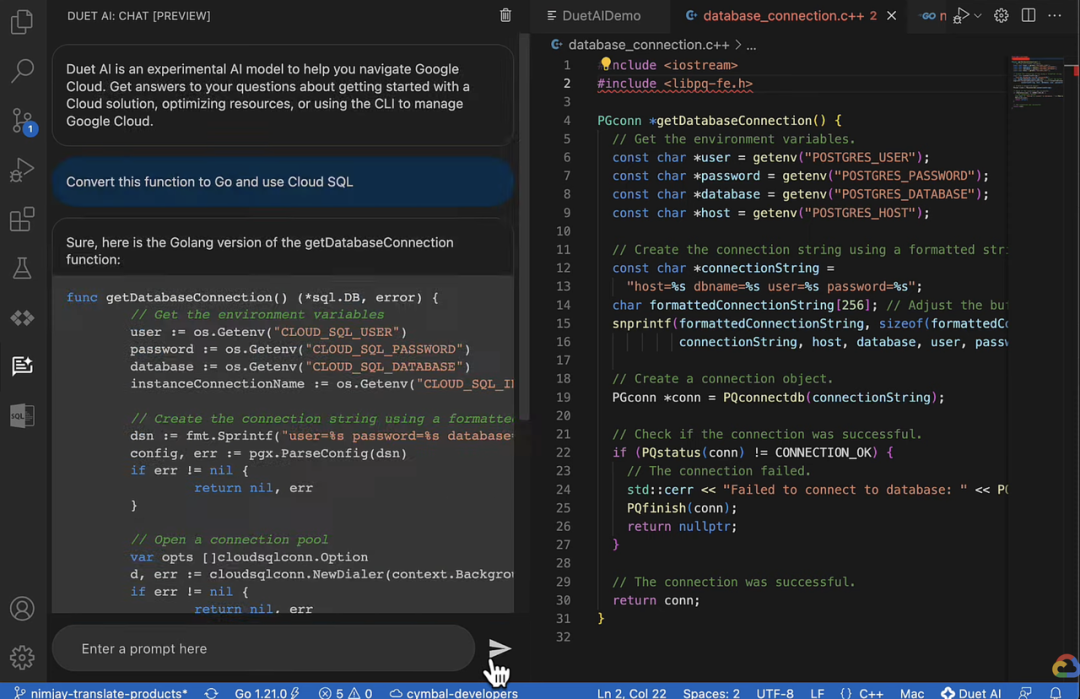Open Source Control view with badge
The image size is (1080, 699).
click(x=22, y=121)
